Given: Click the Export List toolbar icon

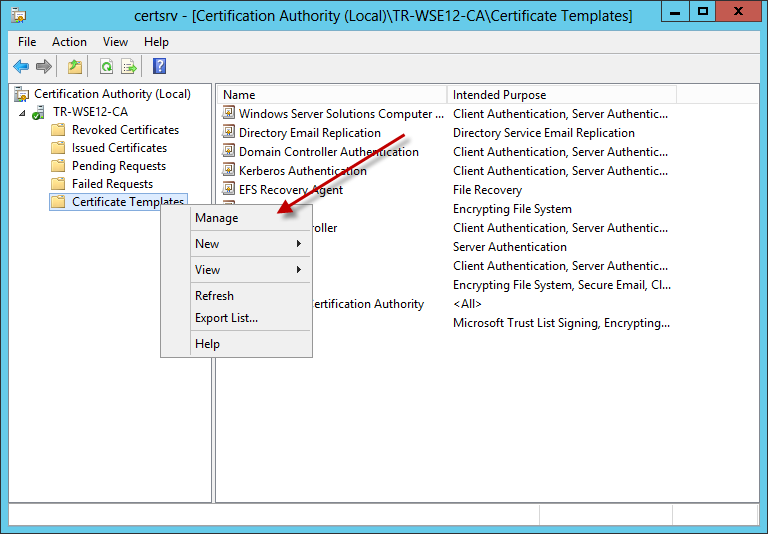Looking at the screenshot, I should click(129, 67).
